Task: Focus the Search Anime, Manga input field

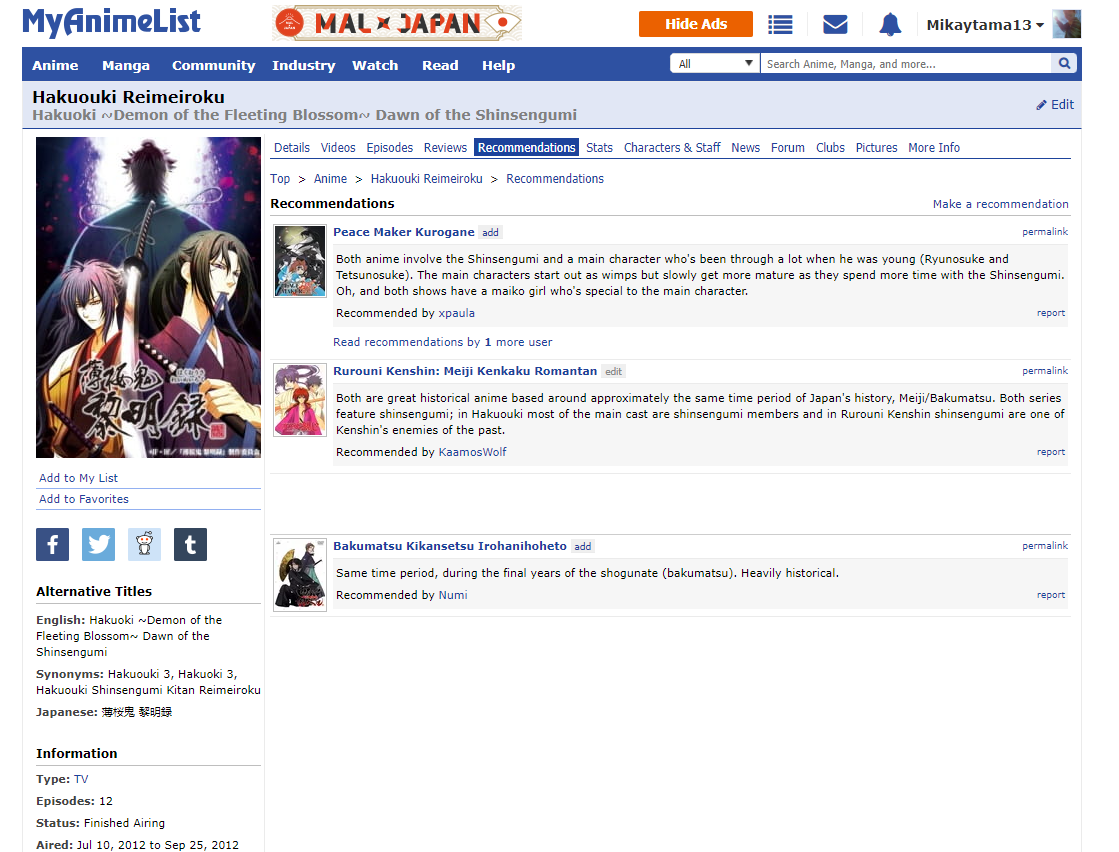Action: click(x=905, y=64)
